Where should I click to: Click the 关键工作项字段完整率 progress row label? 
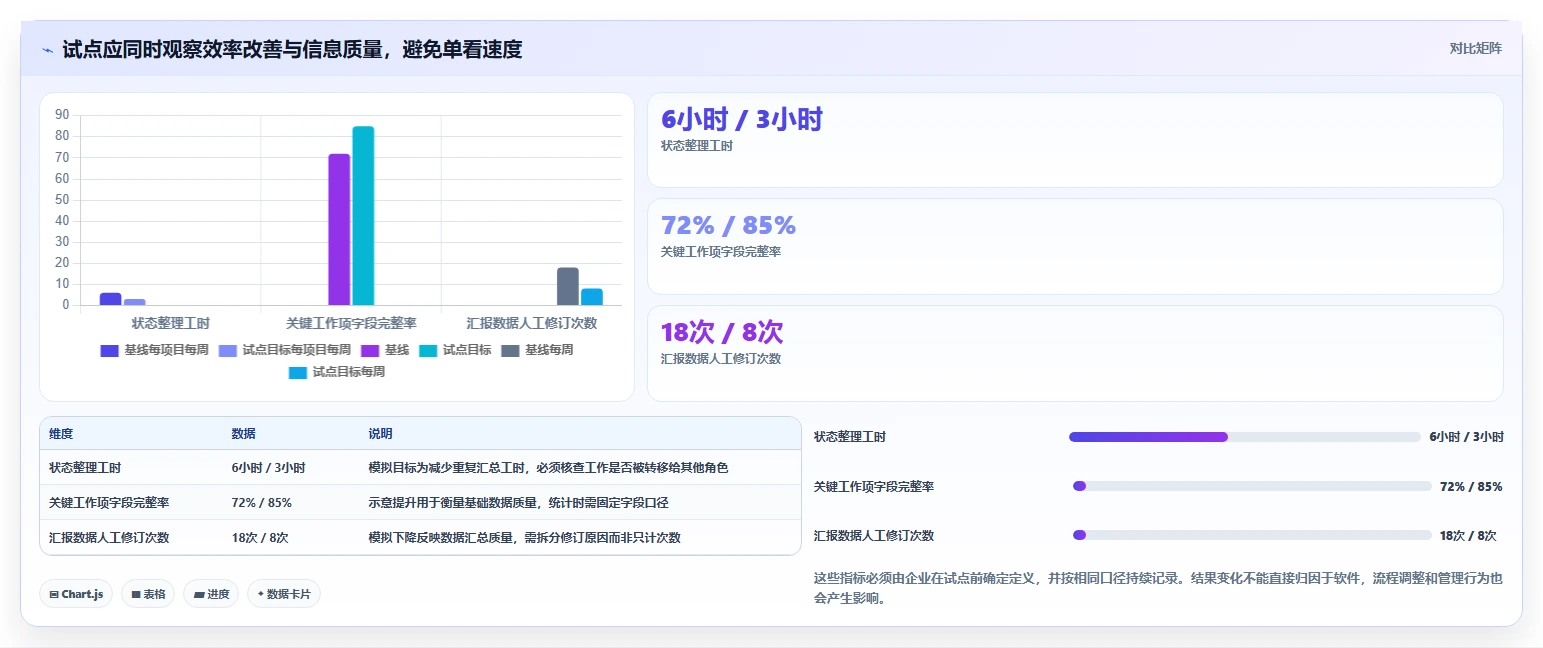pyautogui.click(x=874, y=486)
